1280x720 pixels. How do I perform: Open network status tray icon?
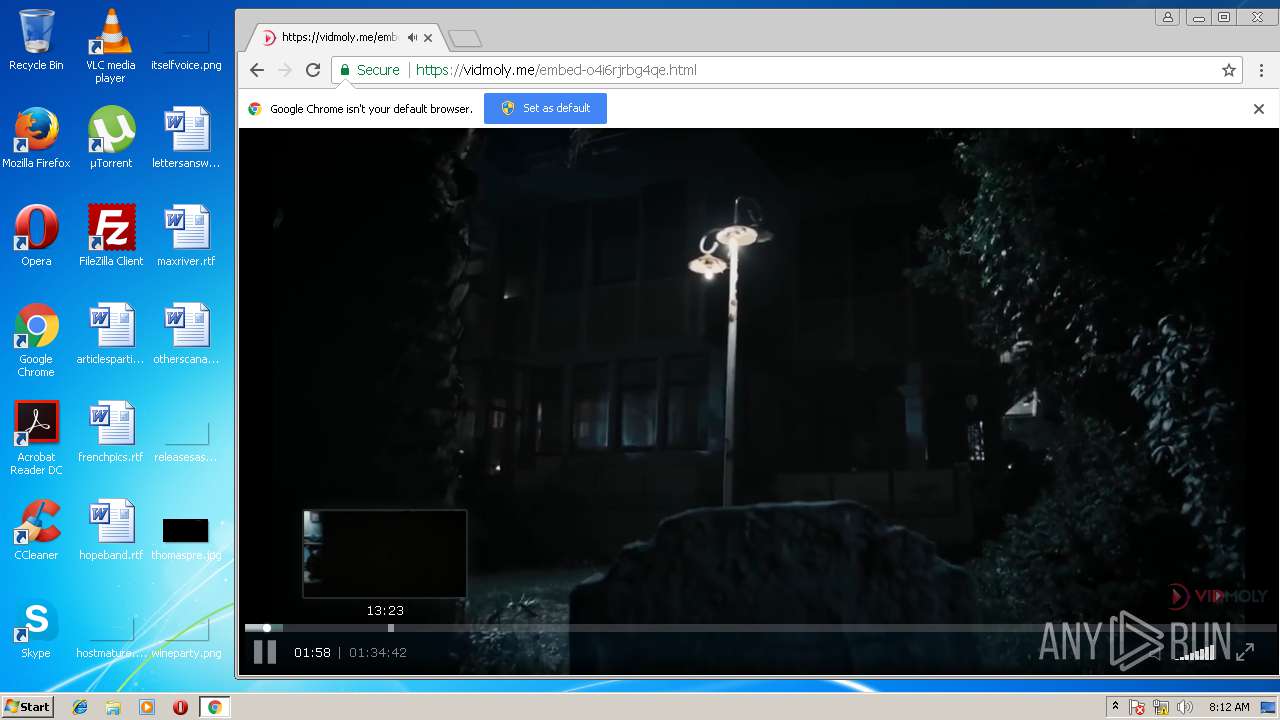[1161, 707]
